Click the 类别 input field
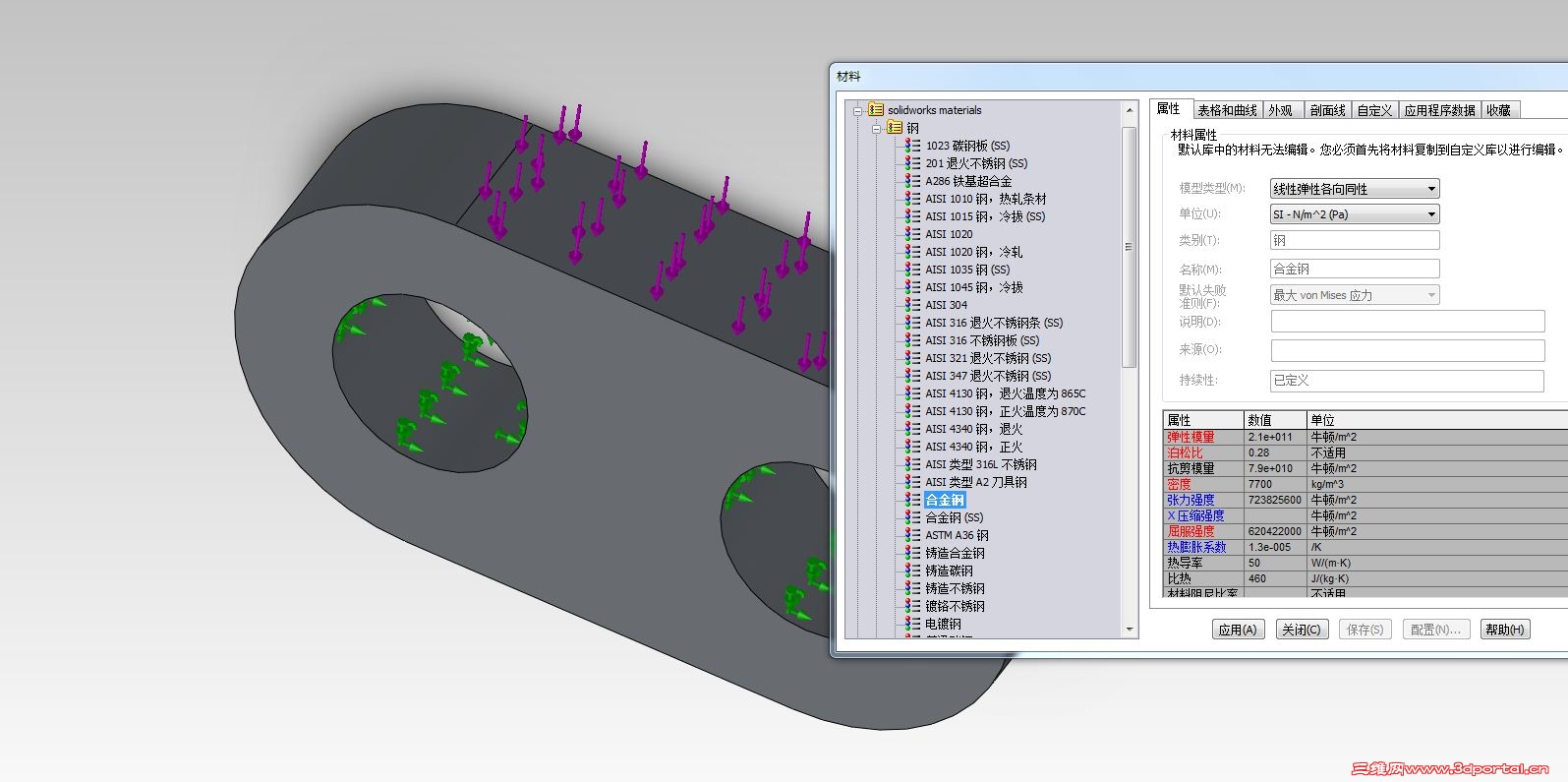1568x782 pixels. click(1355, 240)
